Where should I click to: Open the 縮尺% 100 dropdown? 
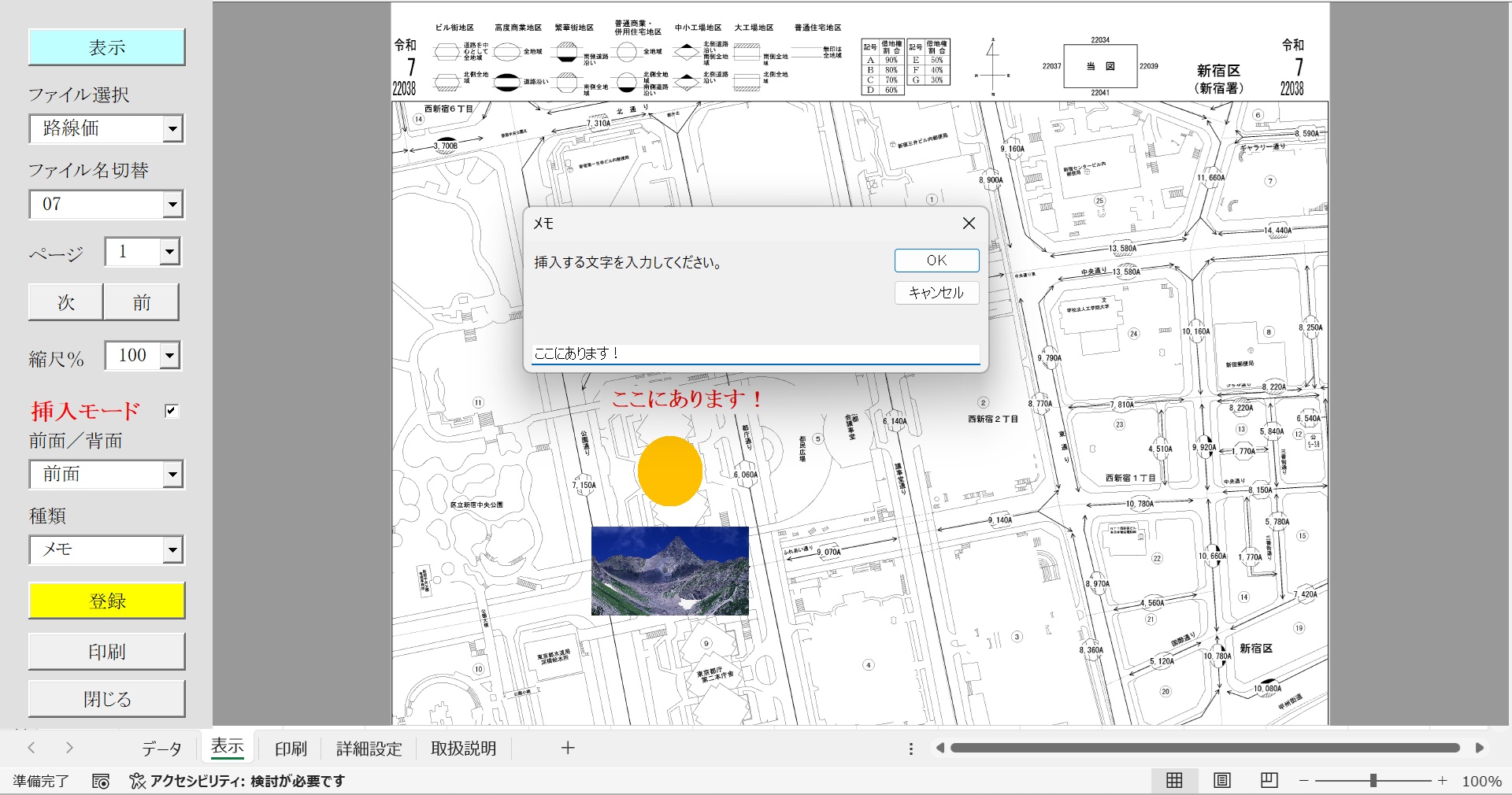[169, 356]
